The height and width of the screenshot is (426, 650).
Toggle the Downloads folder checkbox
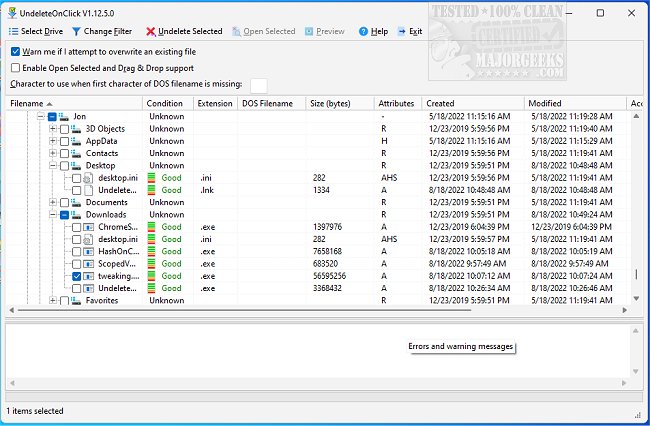64,215
